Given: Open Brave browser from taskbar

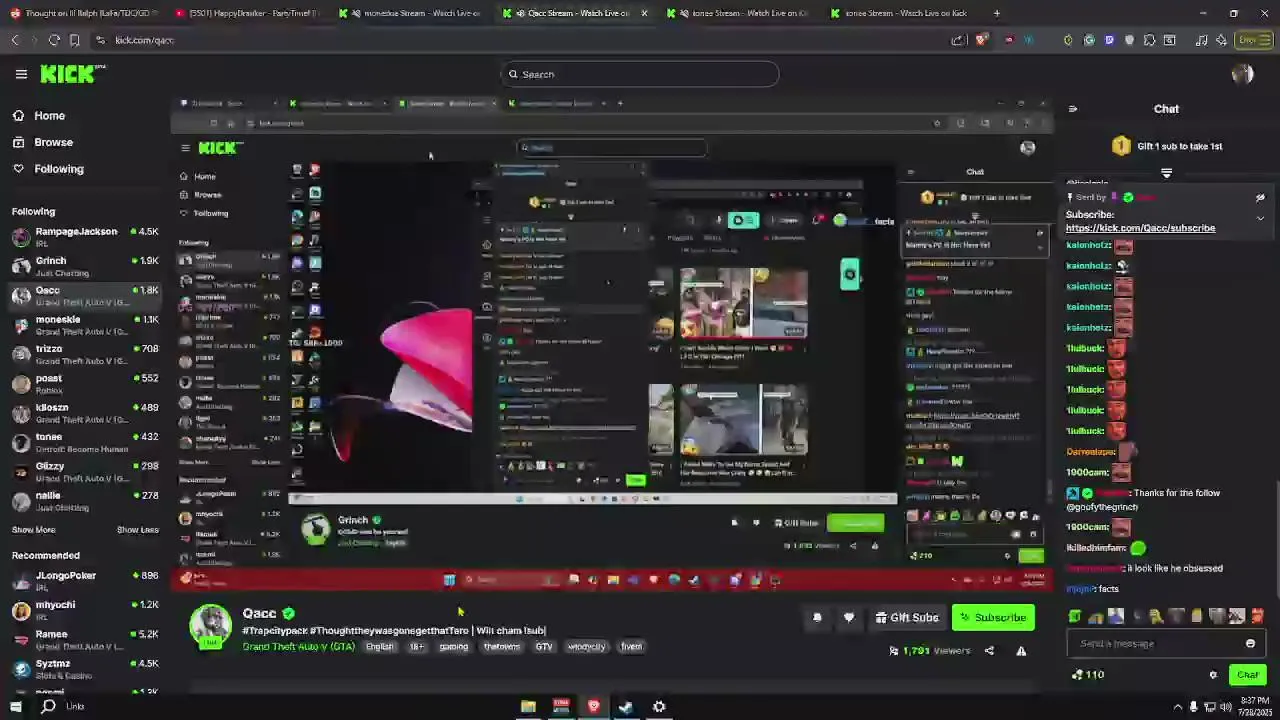Looking at the screenshot, I should 593,707.
